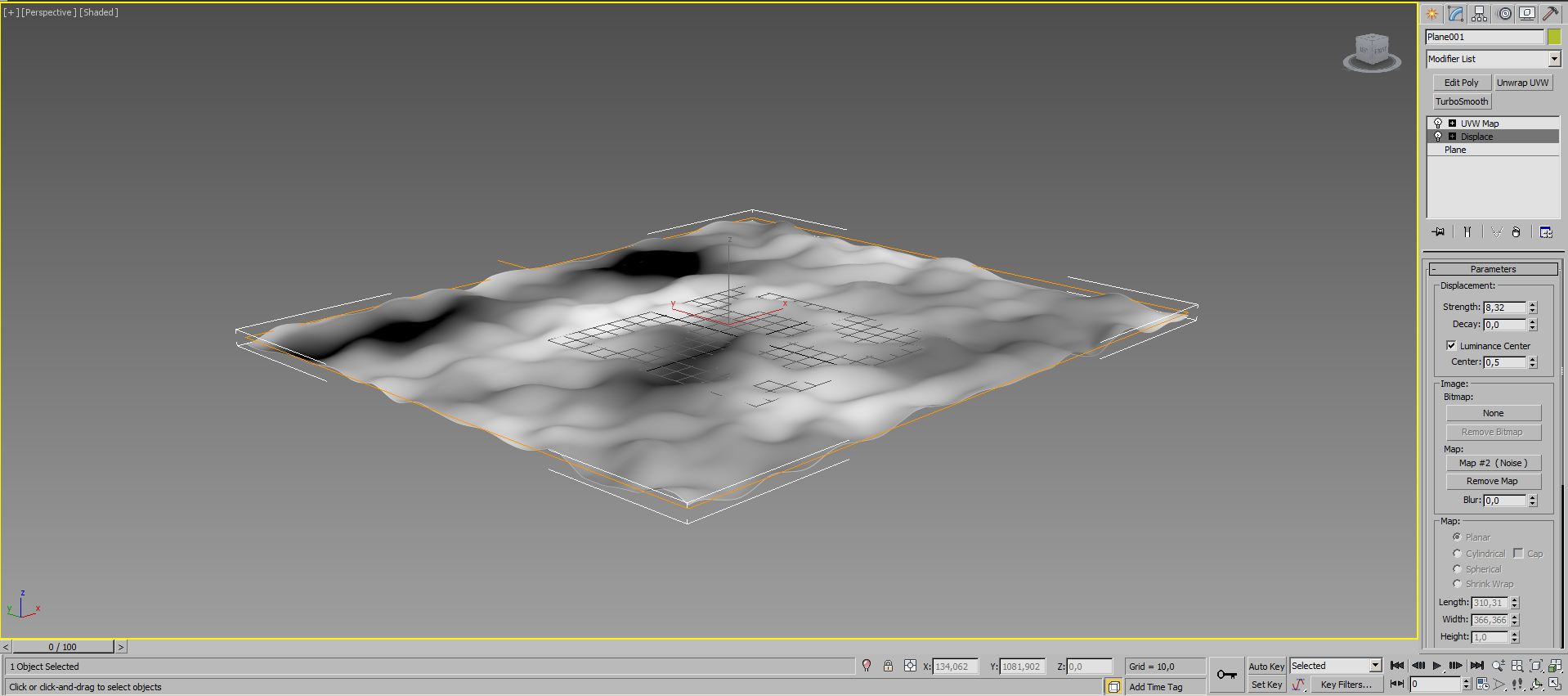1568x696 pixels.
Task: Toggle UVW Map modifier lightbulb visibility
Action: 1438,123
